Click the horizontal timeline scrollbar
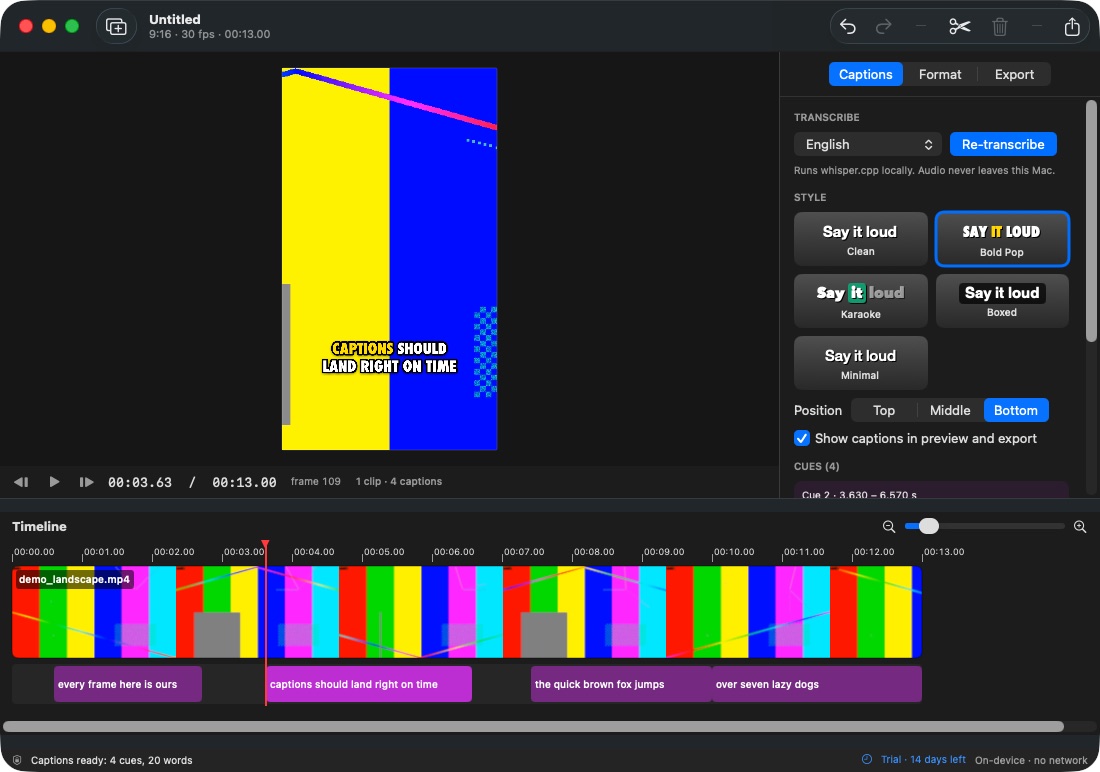Viewport: 1100px width, 772px height. point(533,726)
